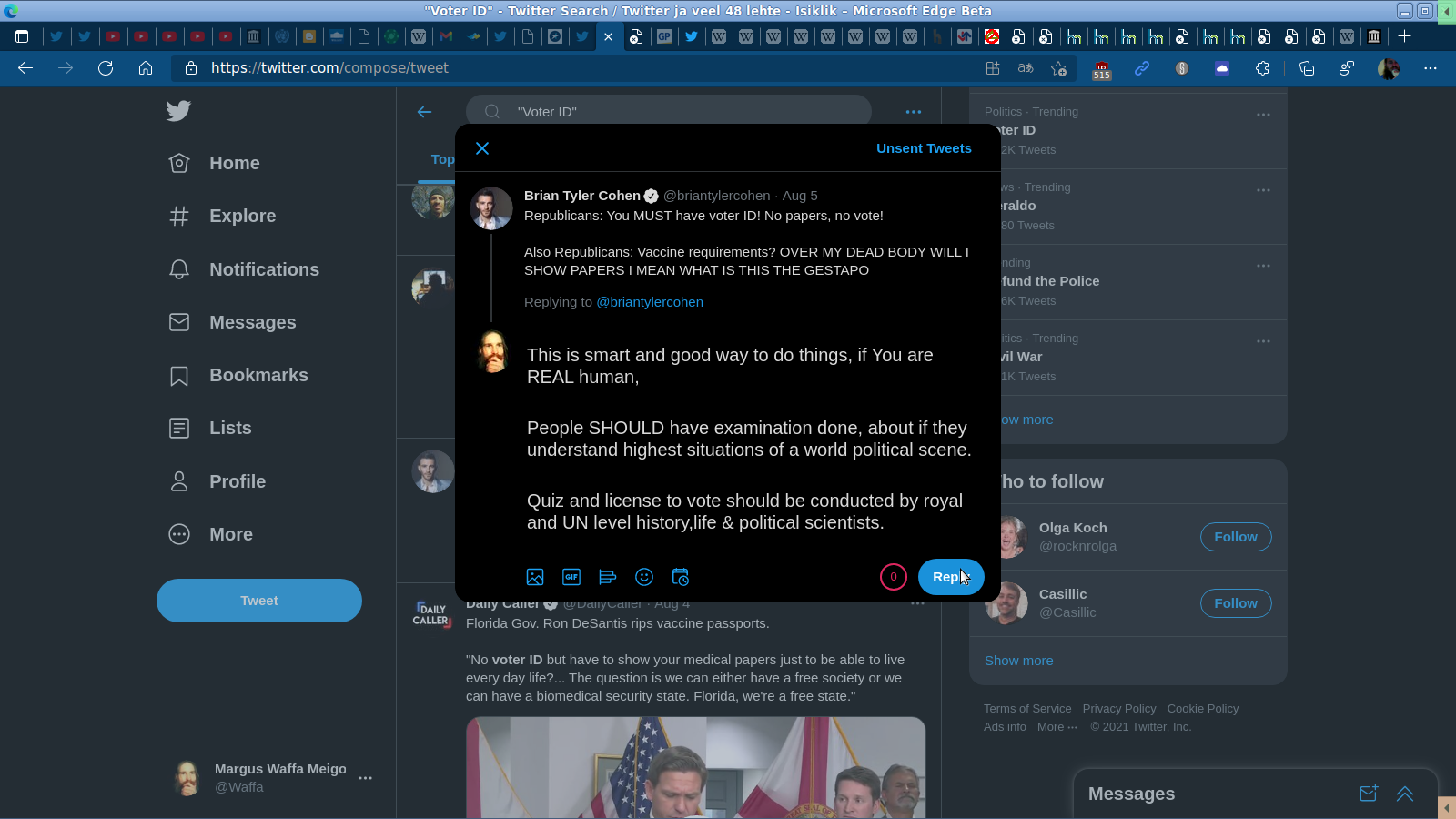
Task: Open Ads info link
Action: 1005,727
